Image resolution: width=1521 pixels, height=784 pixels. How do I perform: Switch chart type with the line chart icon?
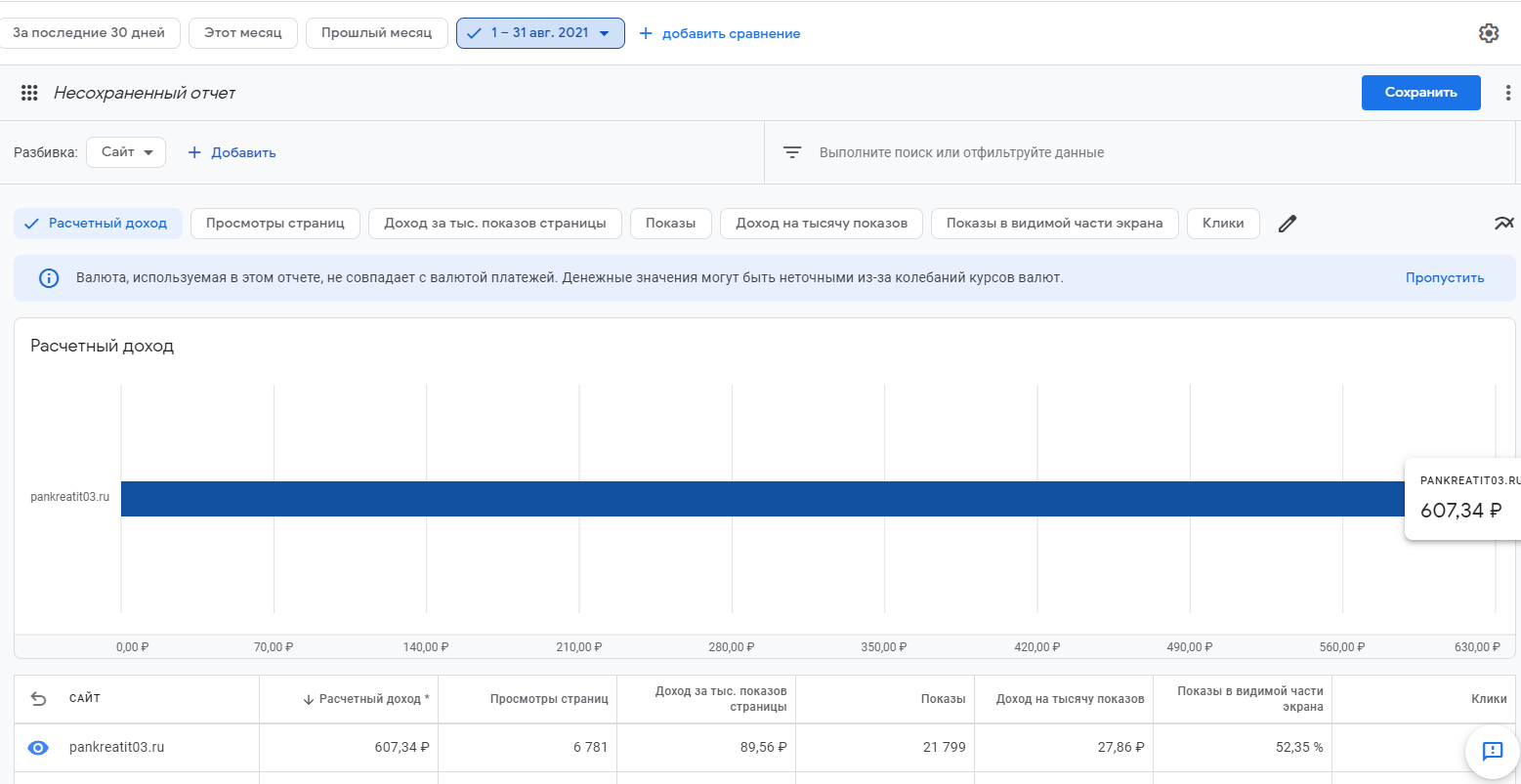1502,224
